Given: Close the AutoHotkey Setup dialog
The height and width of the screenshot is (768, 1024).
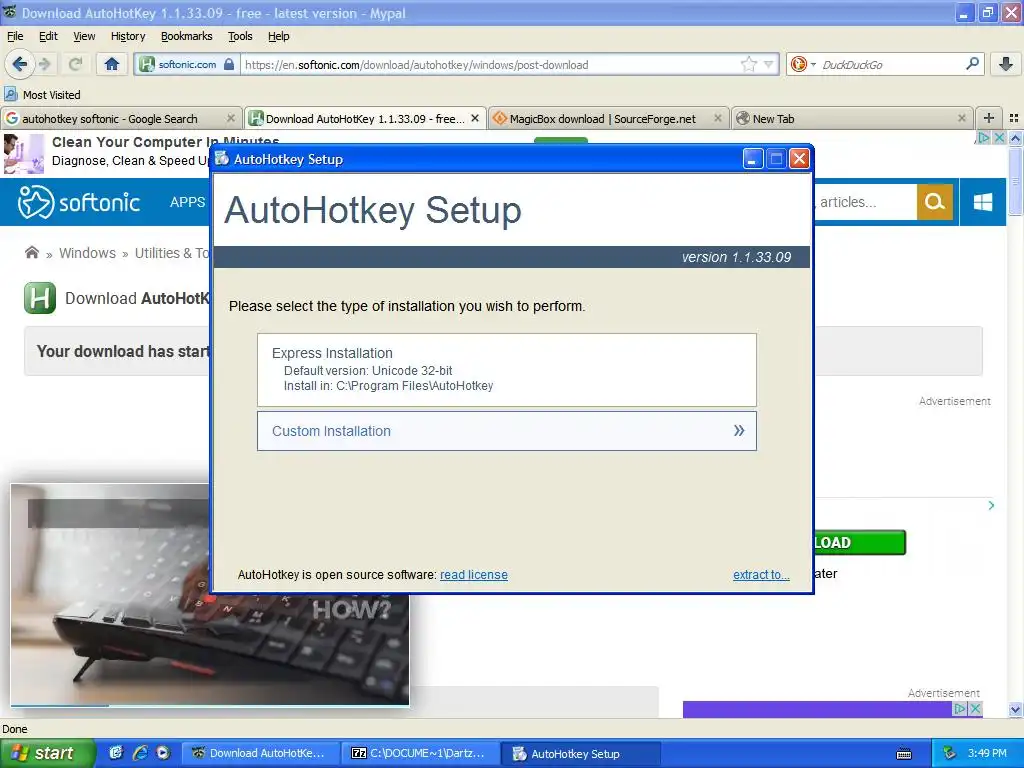Looking at the screenshot, I should point(799,159).
